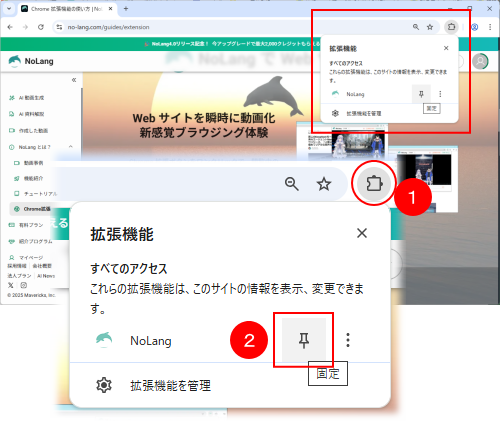Image resolution: width=500 pixels, height=421 pixels.
Task: Reload the current page
Action: 41,27
